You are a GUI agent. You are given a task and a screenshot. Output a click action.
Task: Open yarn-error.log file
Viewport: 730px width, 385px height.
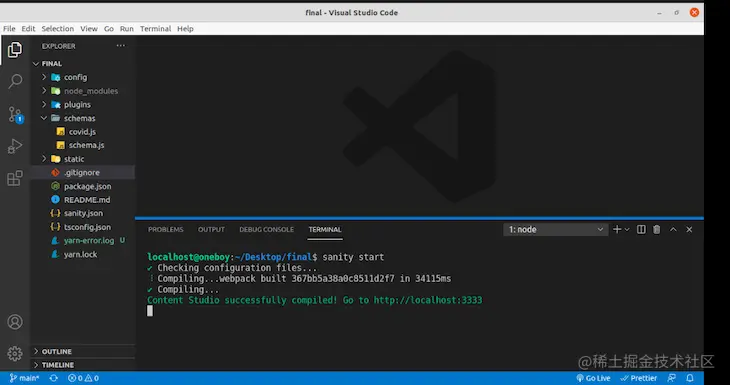(x=83, y=241)
